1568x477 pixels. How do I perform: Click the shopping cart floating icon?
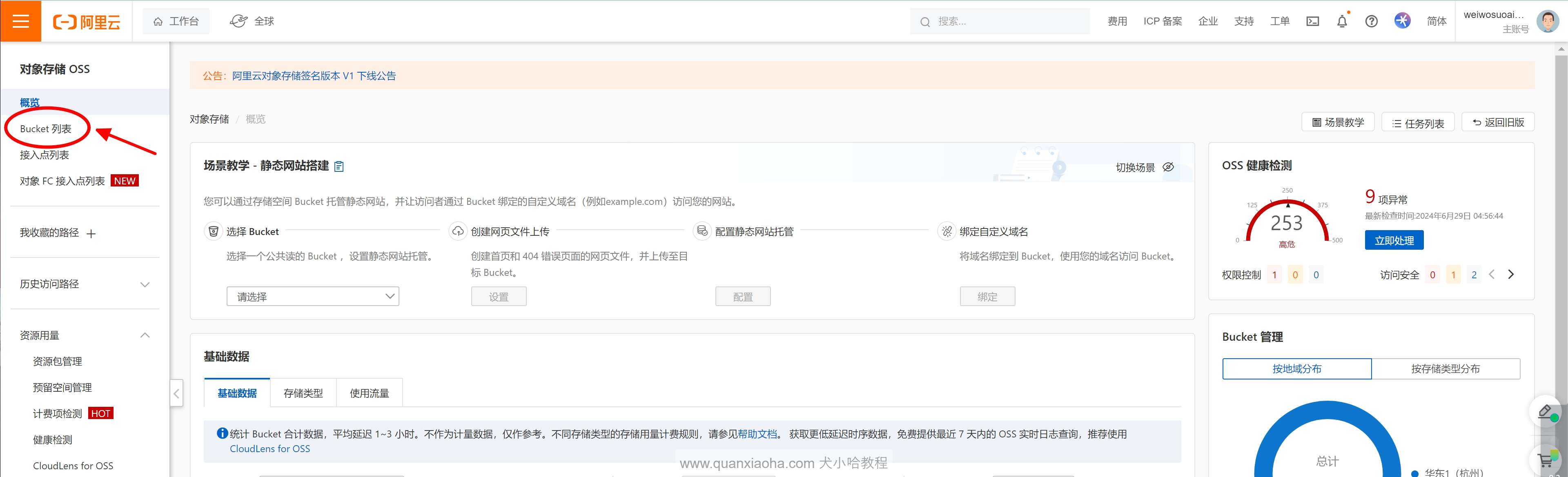(x=1546, y=461)
